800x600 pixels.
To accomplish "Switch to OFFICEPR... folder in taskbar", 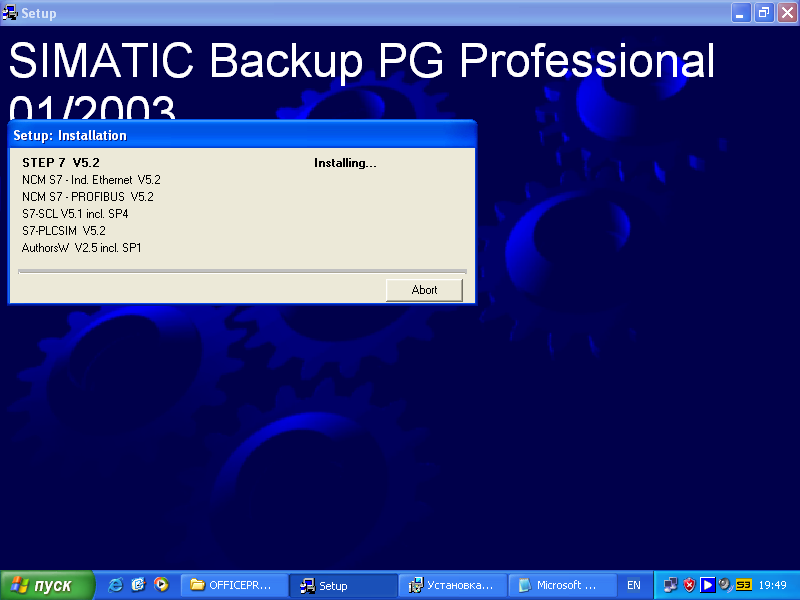I will pyautogui.click(x=234, y=585).
